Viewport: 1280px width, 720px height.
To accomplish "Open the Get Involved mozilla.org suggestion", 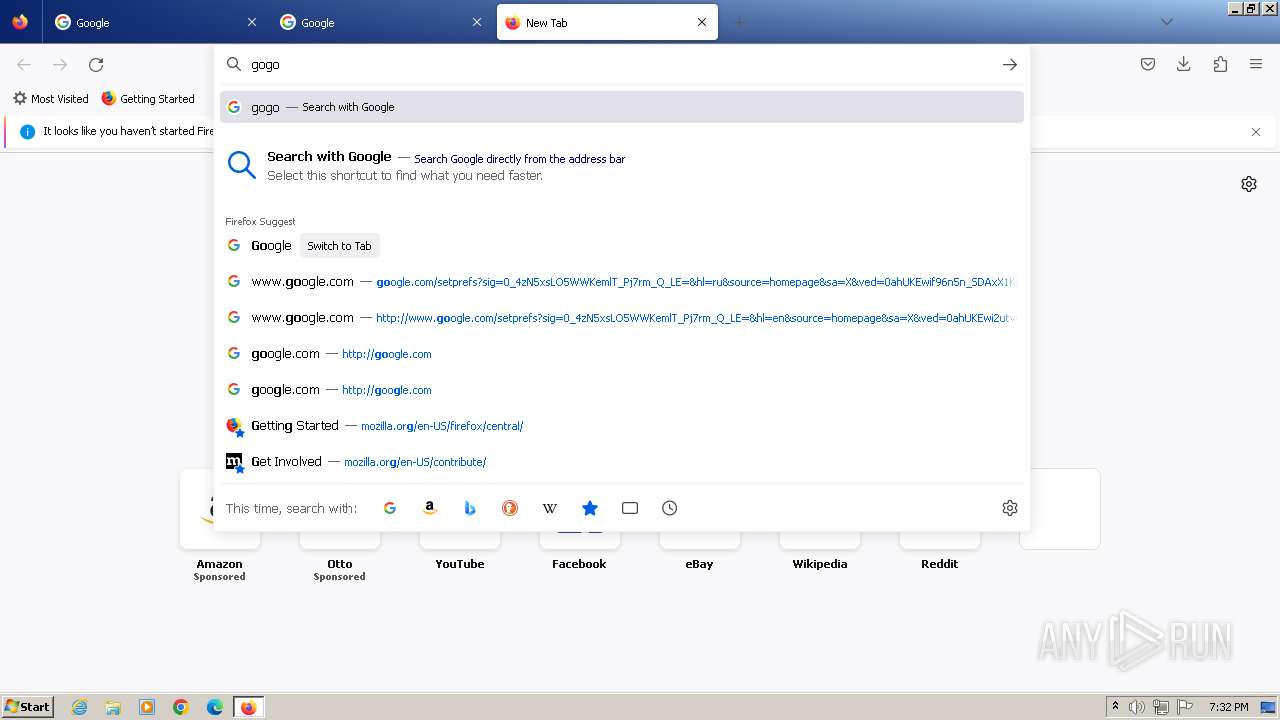I will pyautogui.click(x=622, y=462).
